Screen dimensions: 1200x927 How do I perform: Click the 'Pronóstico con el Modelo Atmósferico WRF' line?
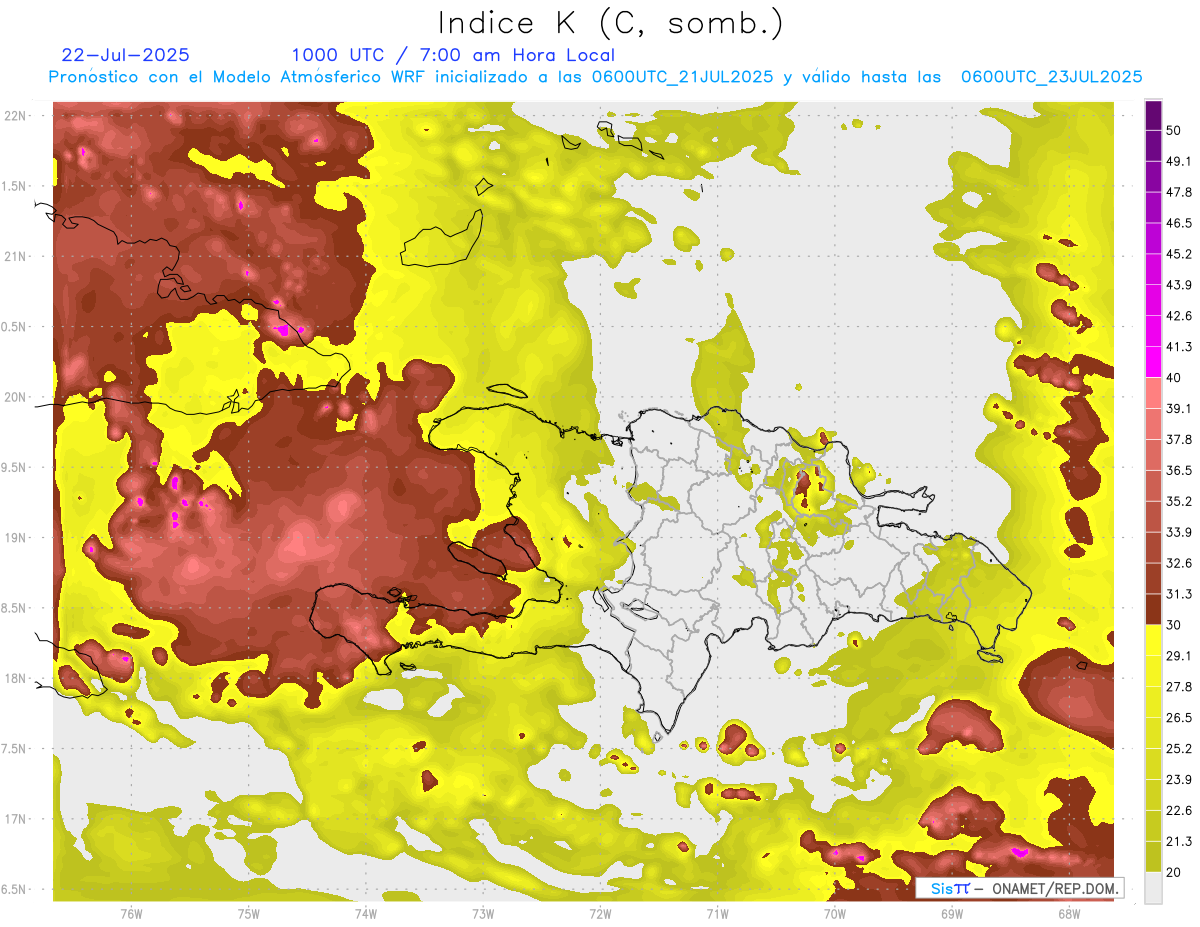pos(595,77)
